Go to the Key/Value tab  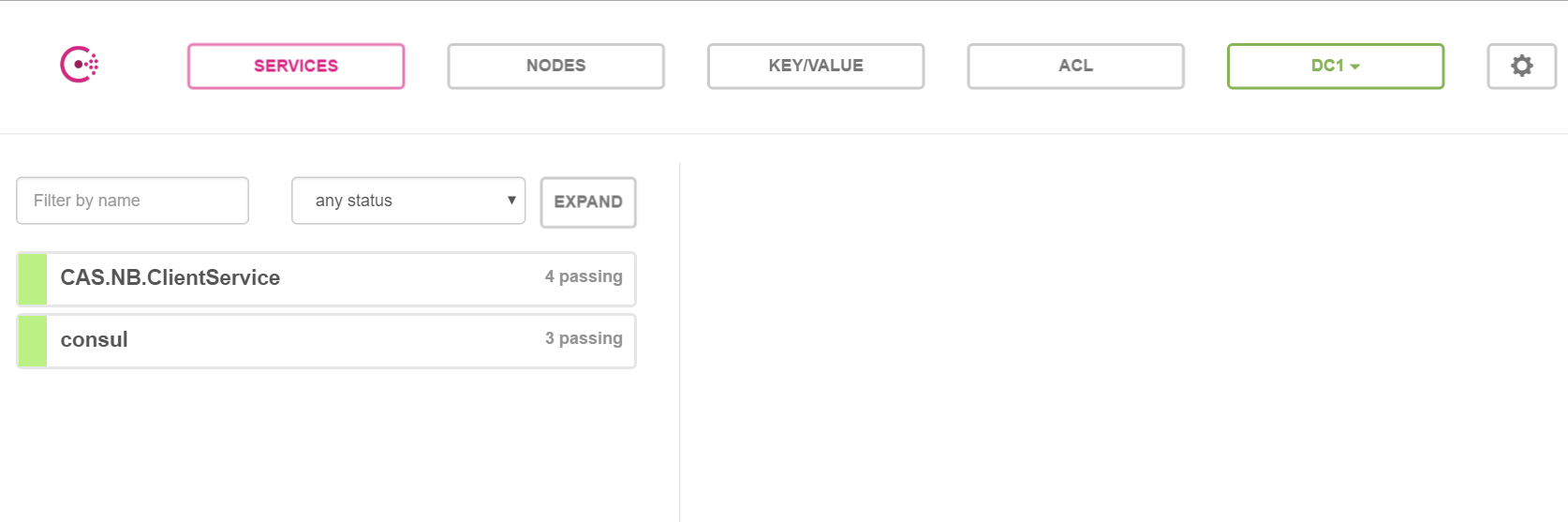point(816,66)
